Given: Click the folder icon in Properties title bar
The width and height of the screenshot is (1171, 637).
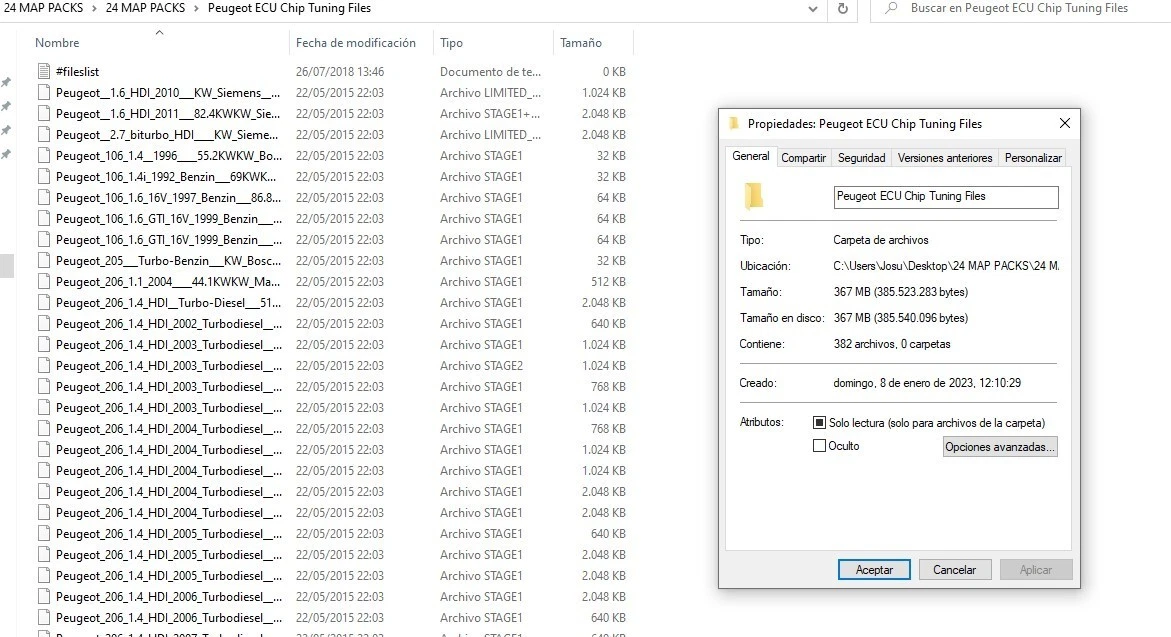Looking at the screenshot, I should pos(734,124).
